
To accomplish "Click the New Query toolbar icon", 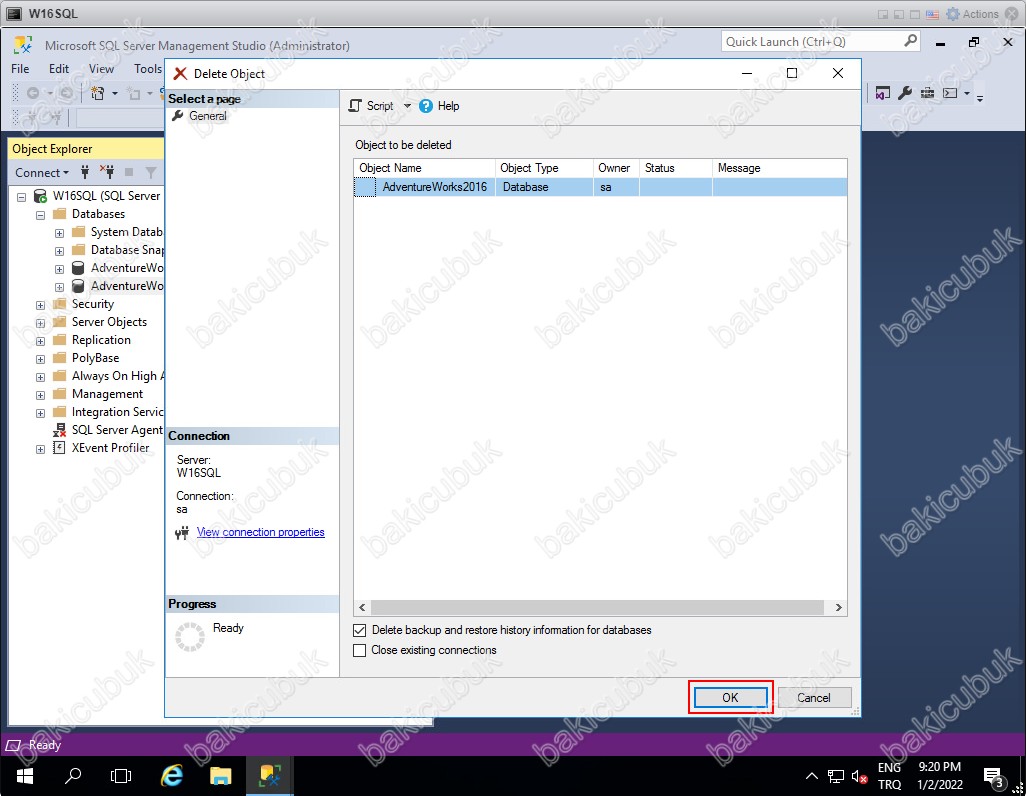I will click(x=97, y=94).
